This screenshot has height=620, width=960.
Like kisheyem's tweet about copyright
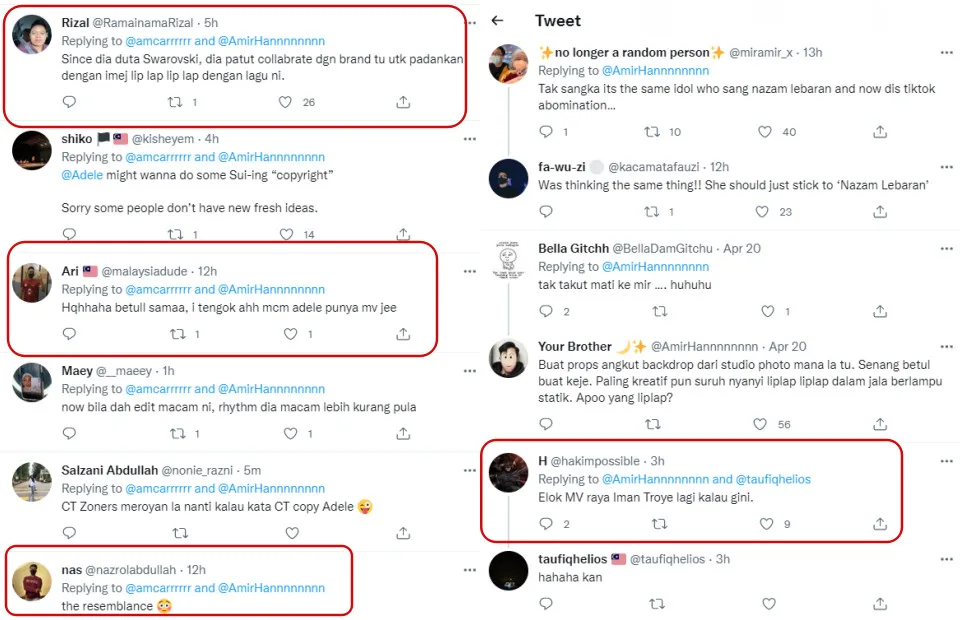(285, 235)
